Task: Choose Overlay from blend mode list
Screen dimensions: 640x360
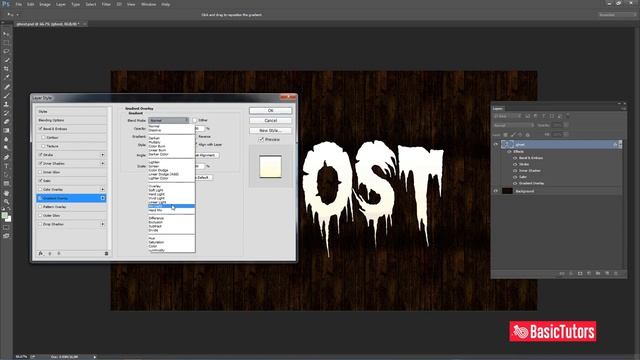Action: click(155, 186)
